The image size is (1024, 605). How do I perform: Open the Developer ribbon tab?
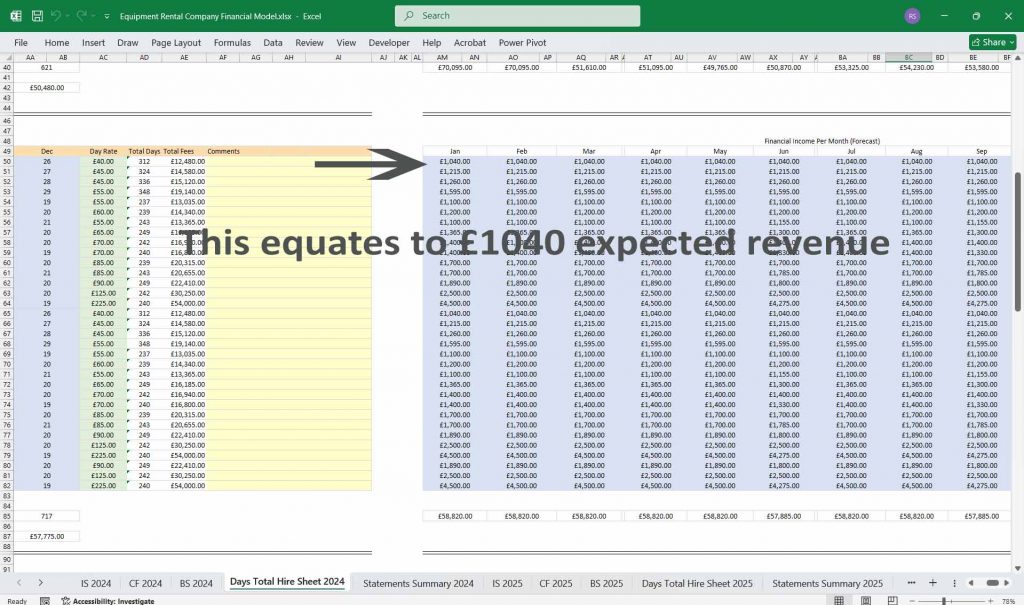pyautogui.click(x=388, y=42)
